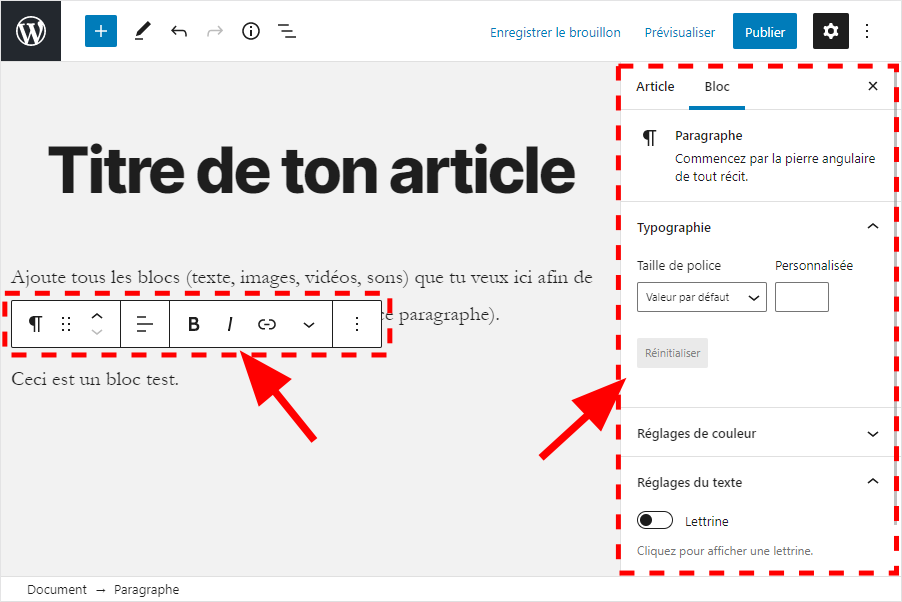
Task: Change block type via paragraph icon
Action: point(36,324)
